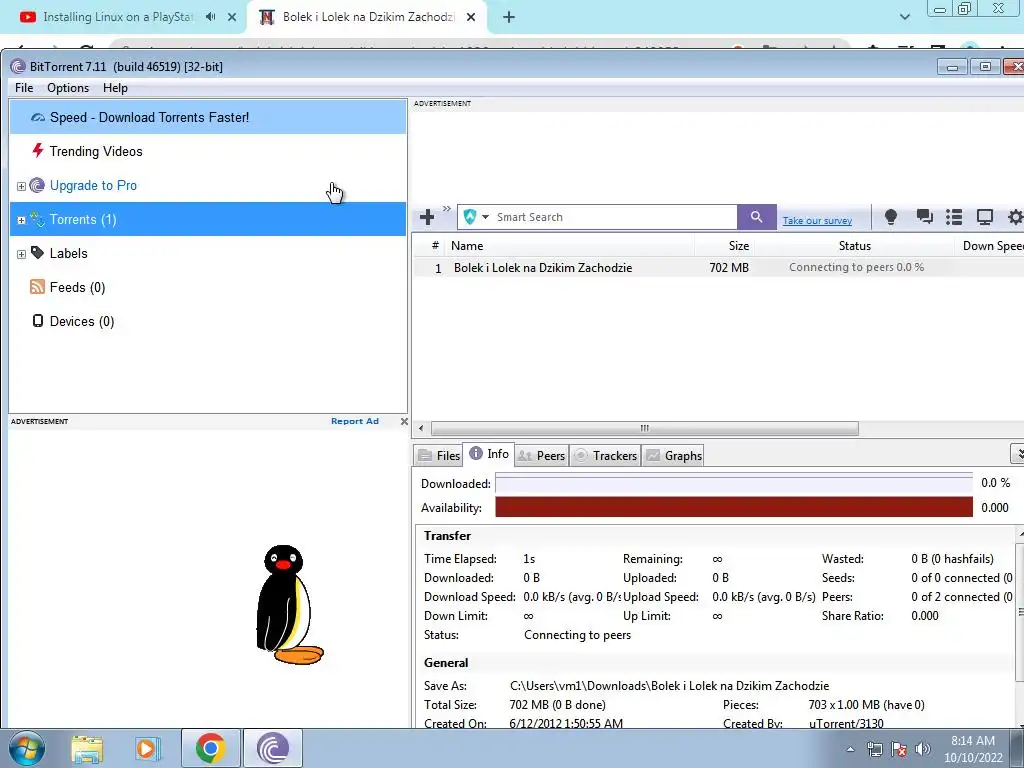The image size is (1024, 768).
Task: Select Torrents (1) in the sidebar
Action: [208, 219]
